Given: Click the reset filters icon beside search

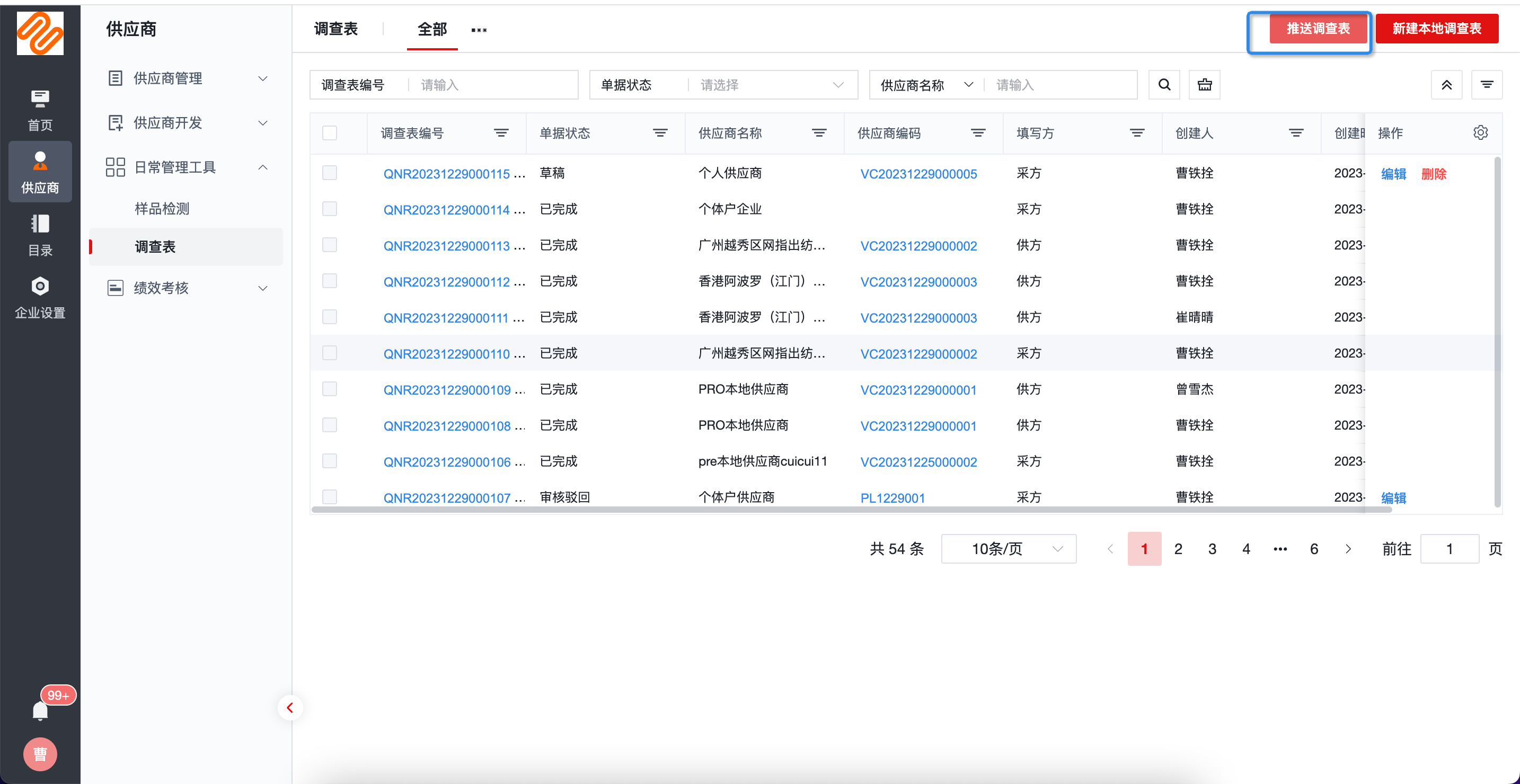Looking at the screenshot, I should coord(1204,85).
